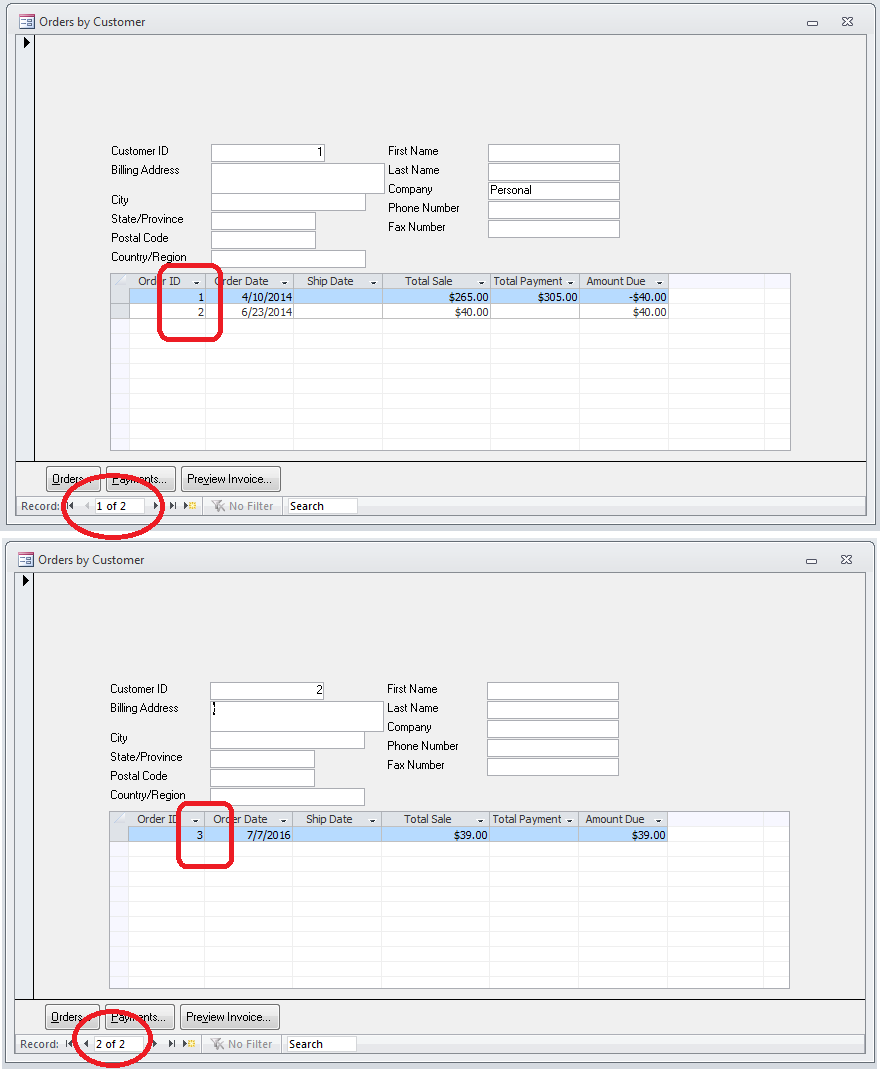Click First Name field in top window
The image size is (884, 1073).
[554, 153]
